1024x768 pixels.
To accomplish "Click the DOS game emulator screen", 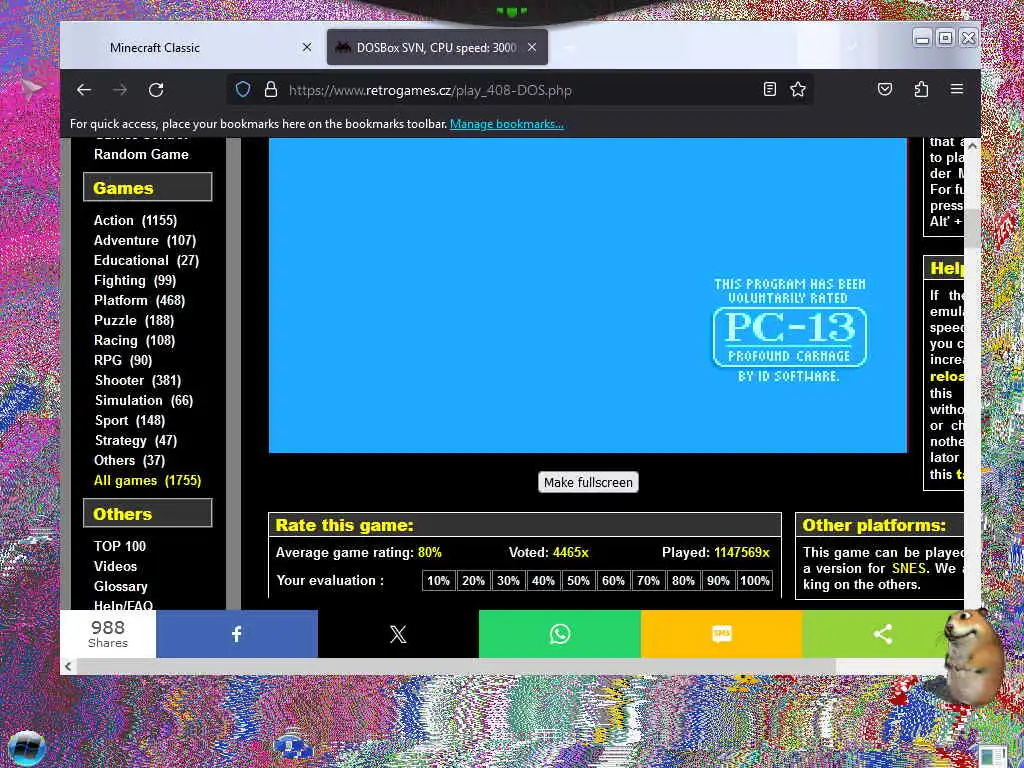I will [587, 295].
